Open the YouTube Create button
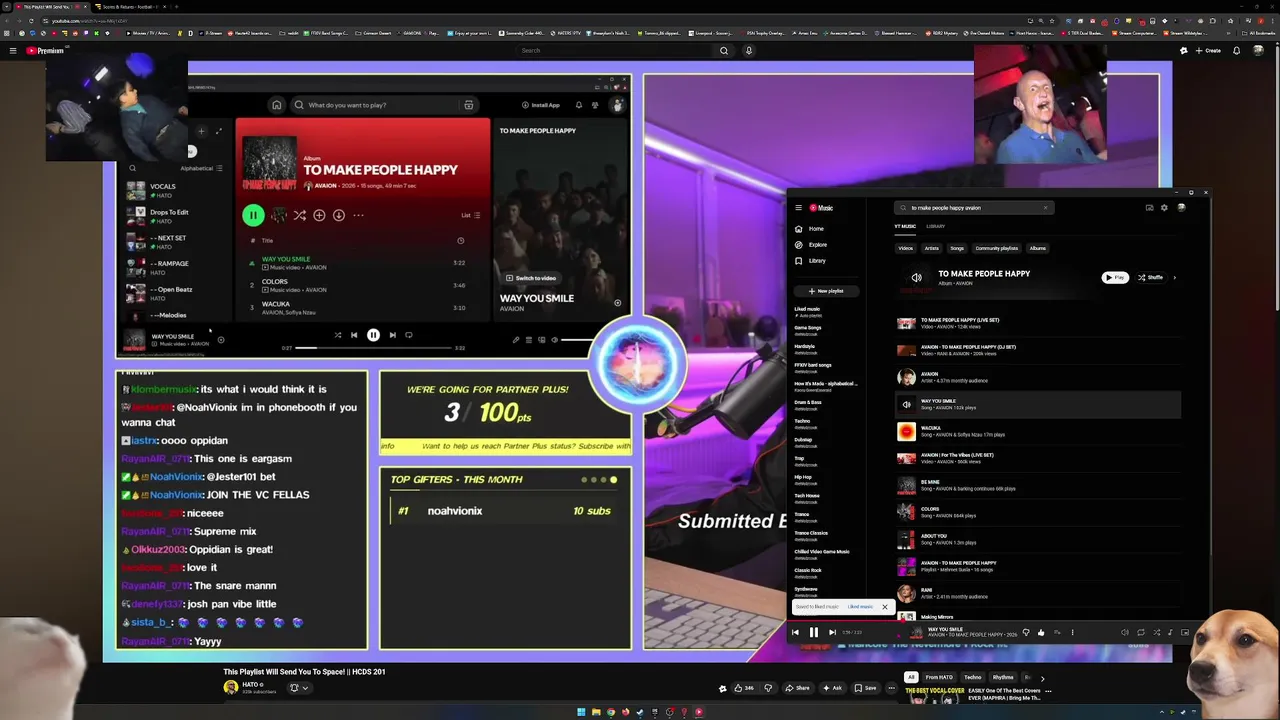The height and width of the screenshot is (720, 1280). coord(1209,51)
